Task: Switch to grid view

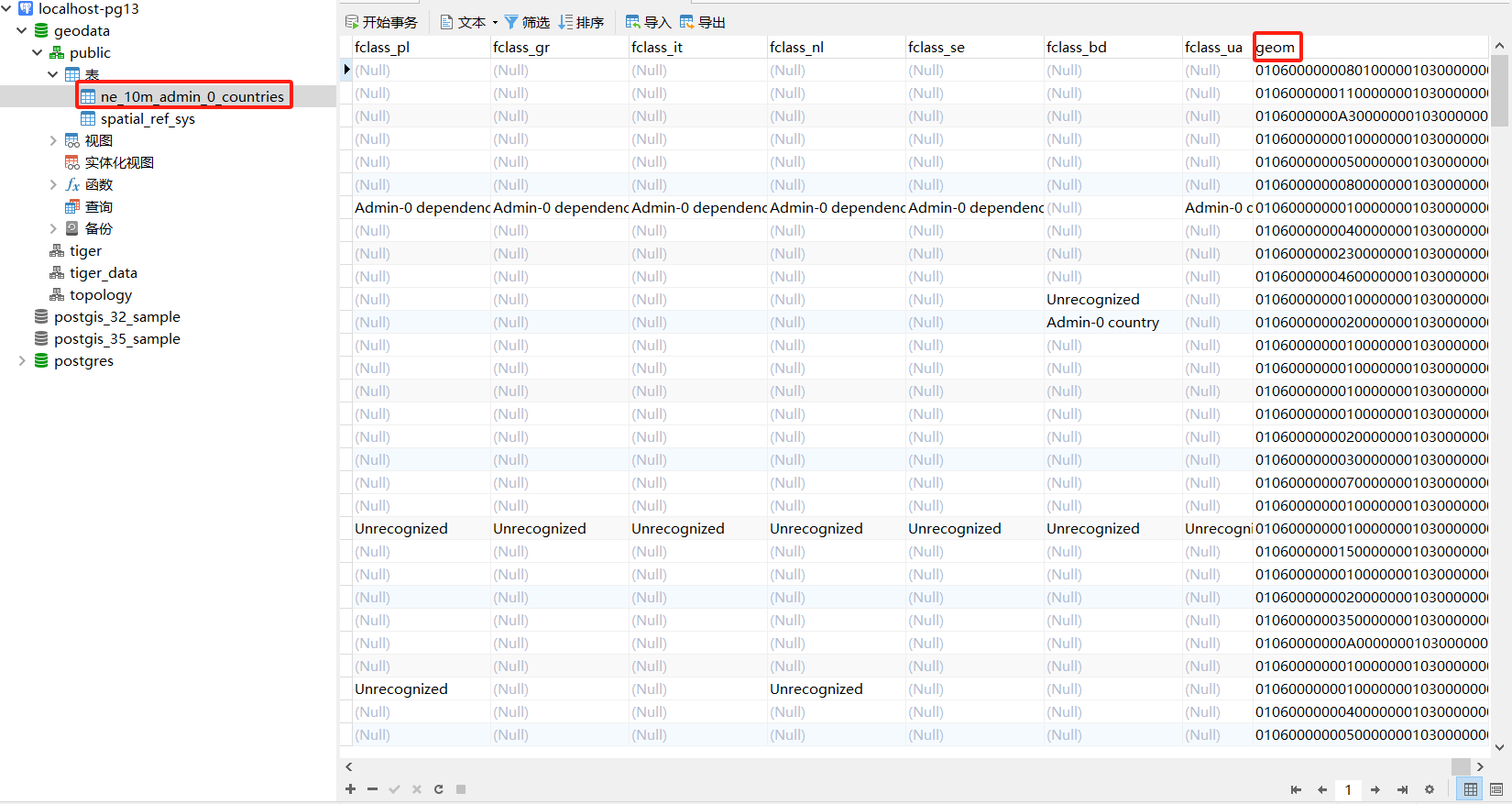Action: (1471, 789)
